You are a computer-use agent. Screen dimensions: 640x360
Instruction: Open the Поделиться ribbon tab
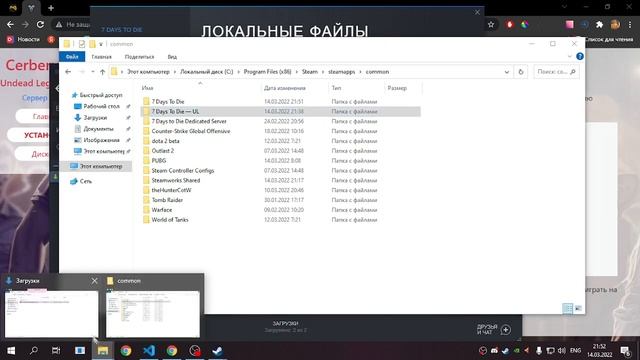(139, 57)
